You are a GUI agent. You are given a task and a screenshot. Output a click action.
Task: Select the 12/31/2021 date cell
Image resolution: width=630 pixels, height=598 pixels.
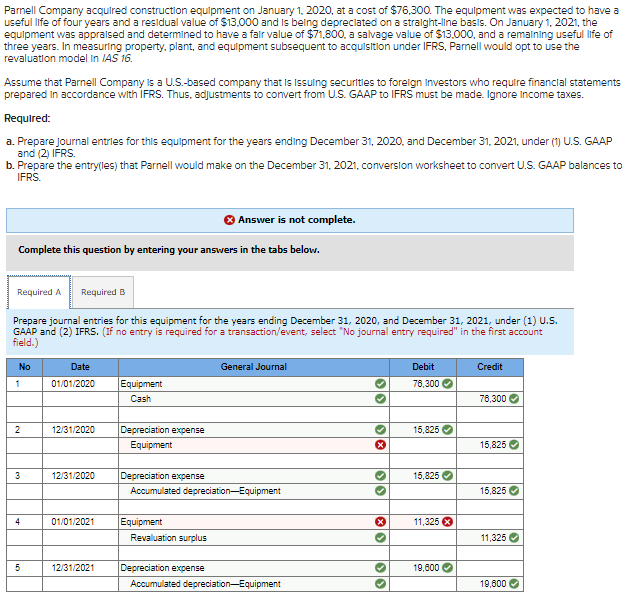(80, 568)
